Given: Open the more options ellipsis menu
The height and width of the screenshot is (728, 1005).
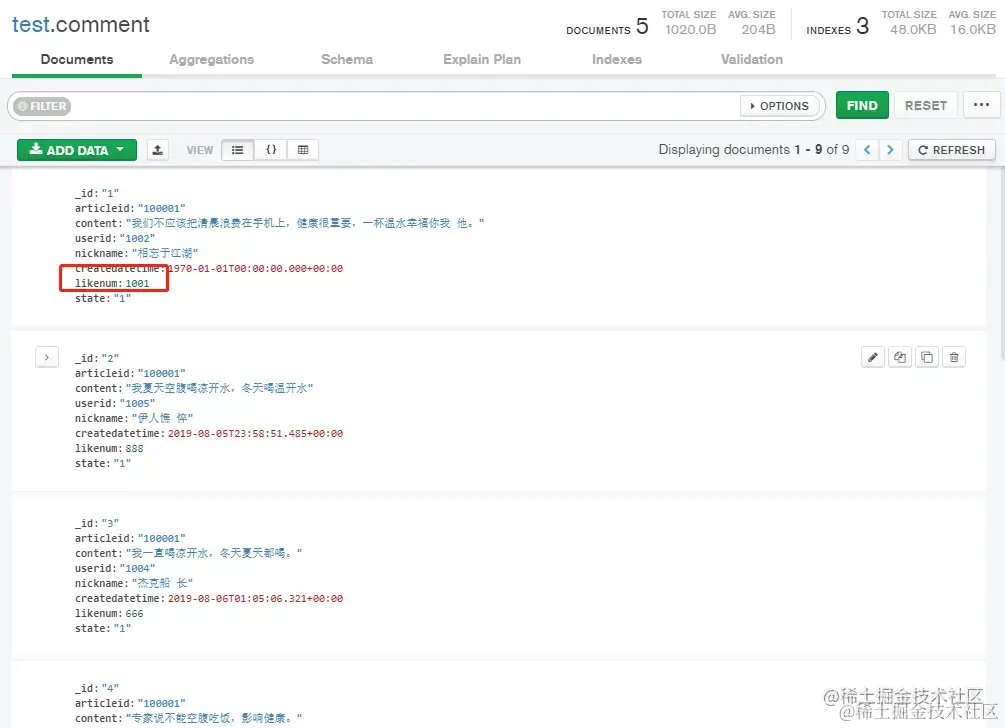Looking at the screenshot, I should coord(981,105).
